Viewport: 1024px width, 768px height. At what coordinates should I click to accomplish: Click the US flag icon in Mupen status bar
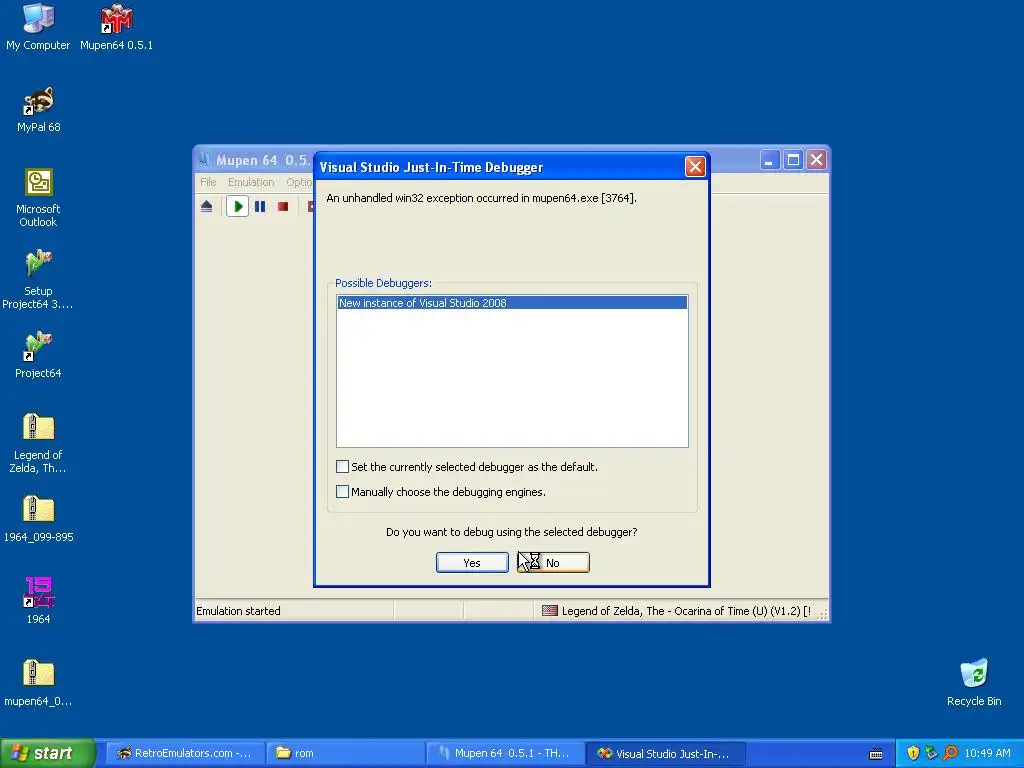[550, 611]
